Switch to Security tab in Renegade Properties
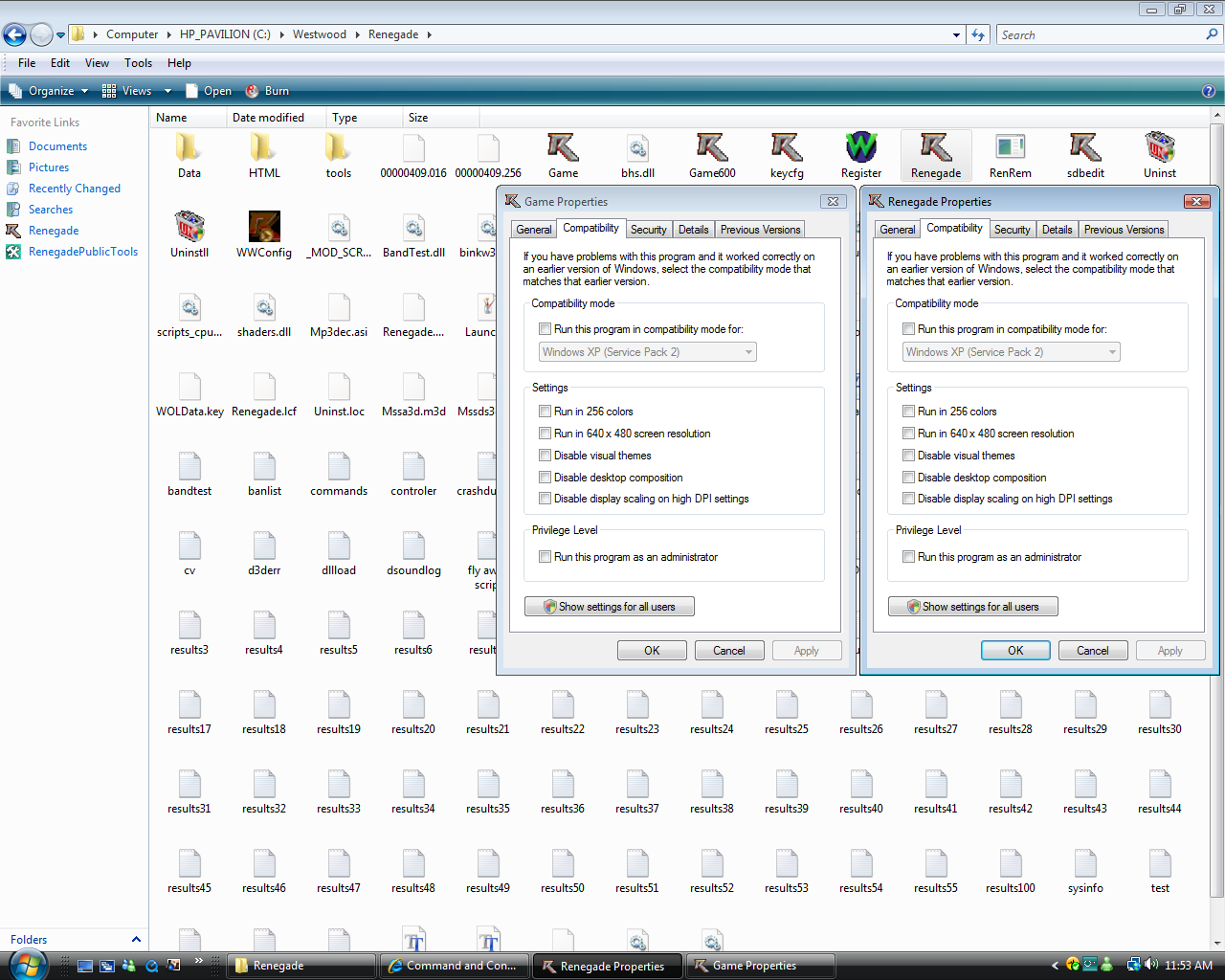The image size is (1225, 980). (x=1012, y=230)
